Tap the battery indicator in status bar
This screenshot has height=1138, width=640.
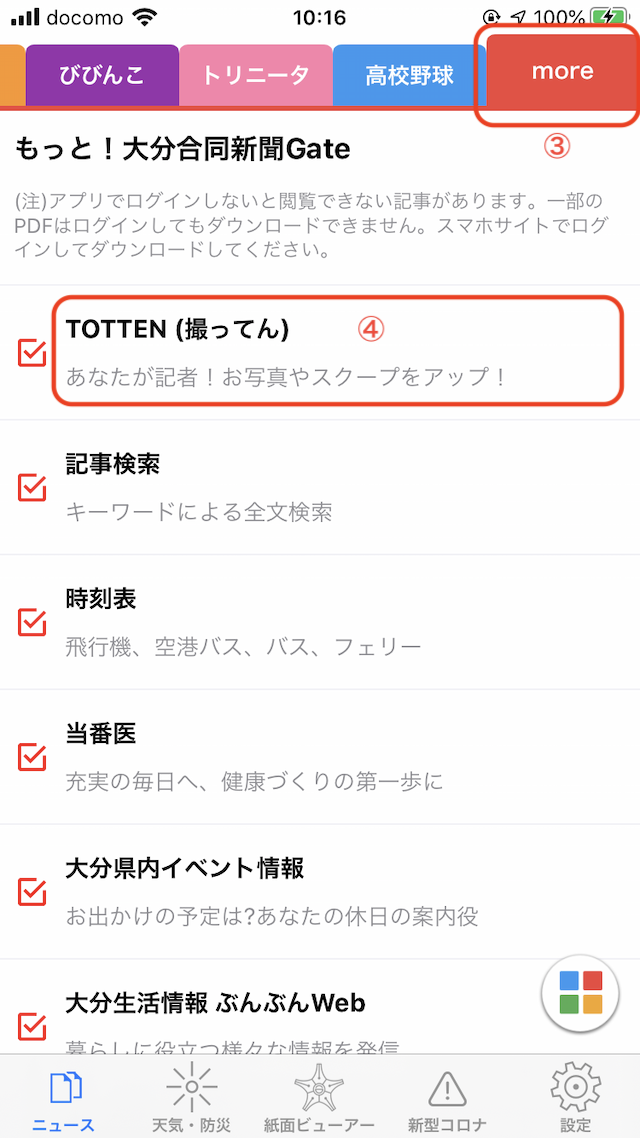pyautogui.click(x=610, y=17)
